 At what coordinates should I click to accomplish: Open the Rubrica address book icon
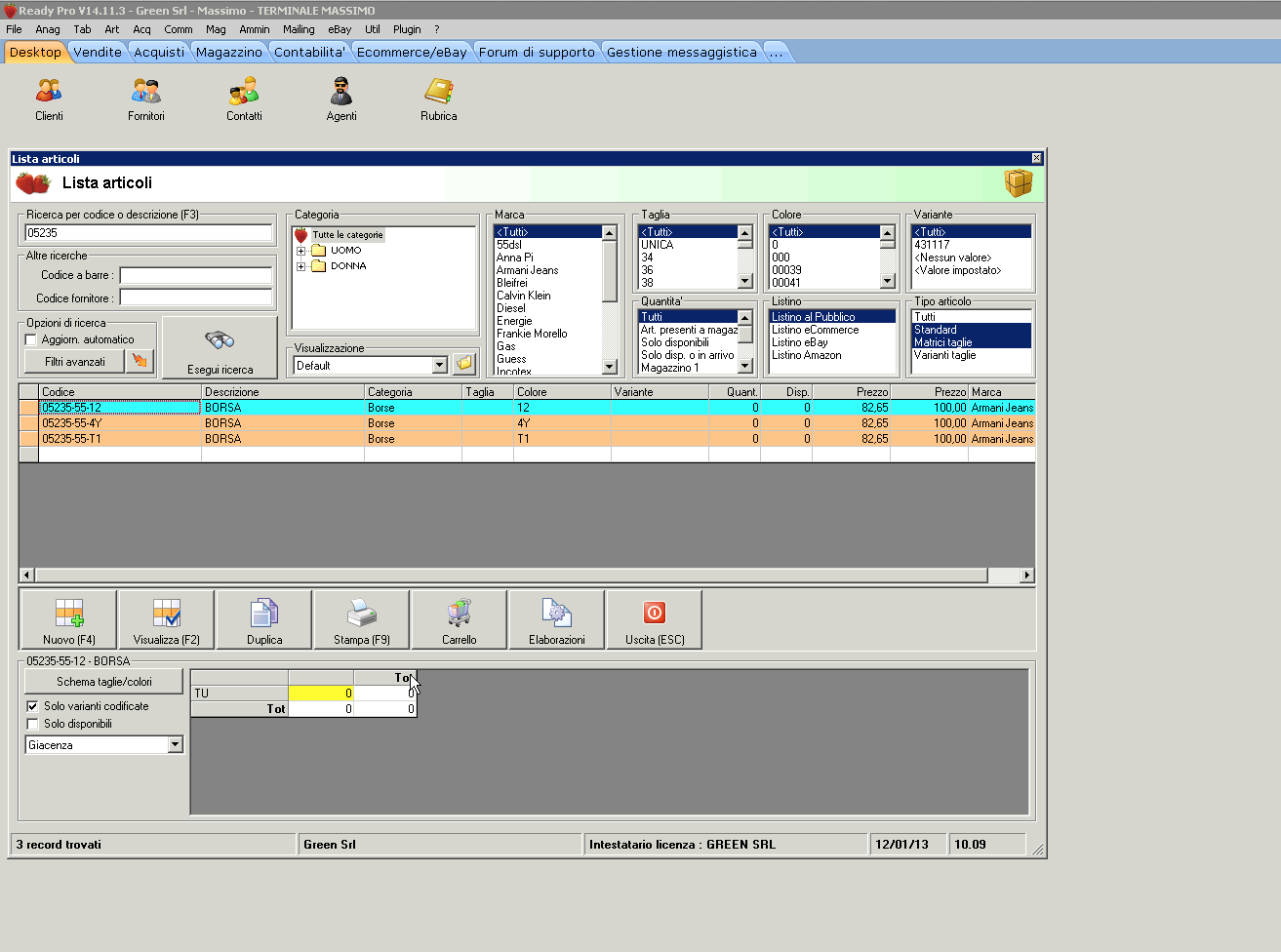click(x=438, y=93)
